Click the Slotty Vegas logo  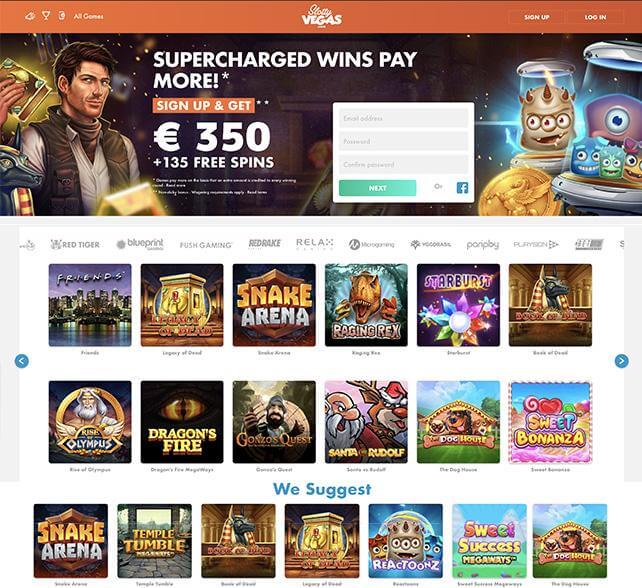[321, 16]
